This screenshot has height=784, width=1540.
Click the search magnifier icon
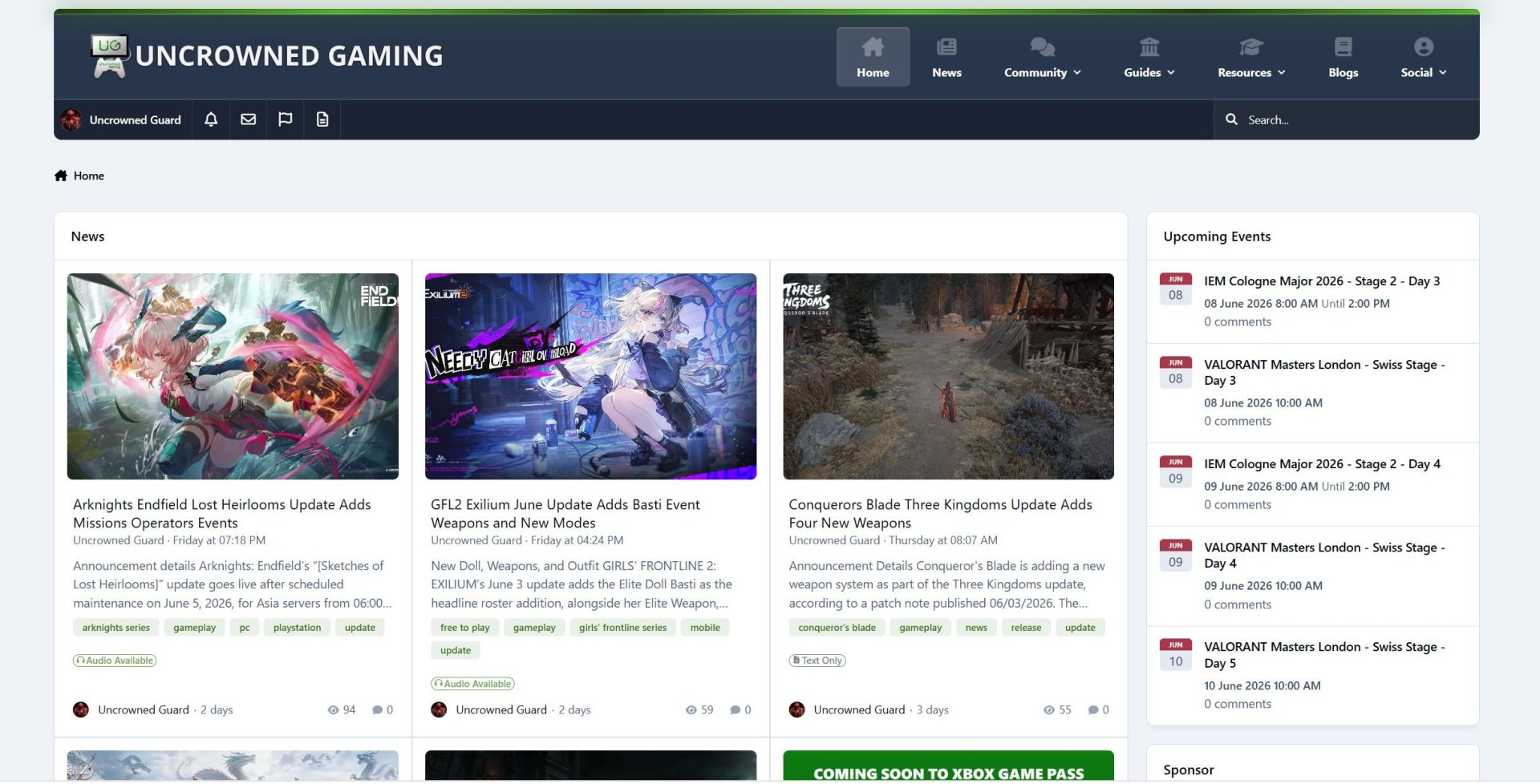1231,119
